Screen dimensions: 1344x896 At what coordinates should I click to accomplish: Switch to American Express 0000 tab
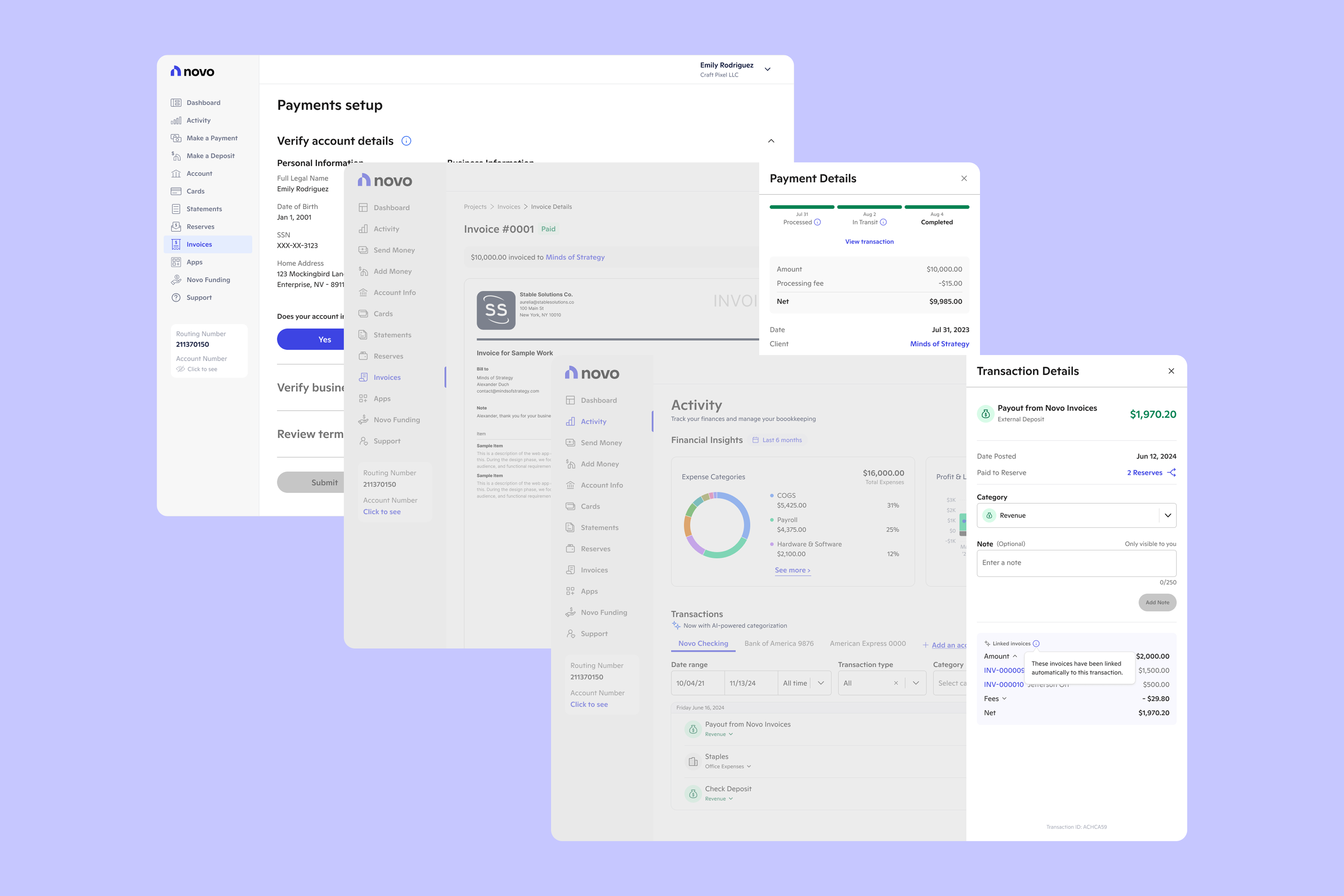click(x=867, y=644)
